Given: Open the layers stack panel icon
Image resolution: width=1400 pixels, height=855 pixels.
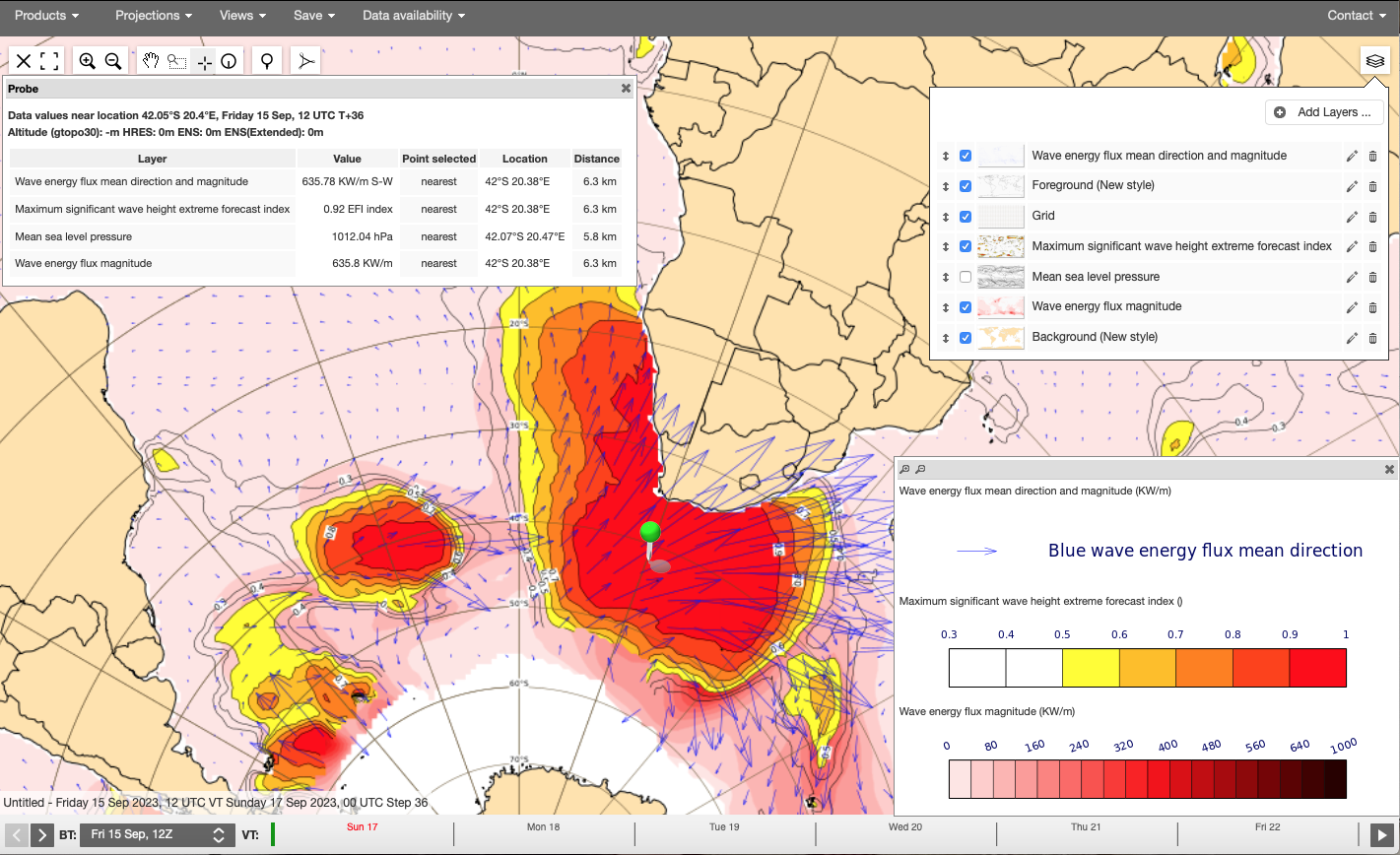Looking at the screenshot, I should pos(1374,61).
